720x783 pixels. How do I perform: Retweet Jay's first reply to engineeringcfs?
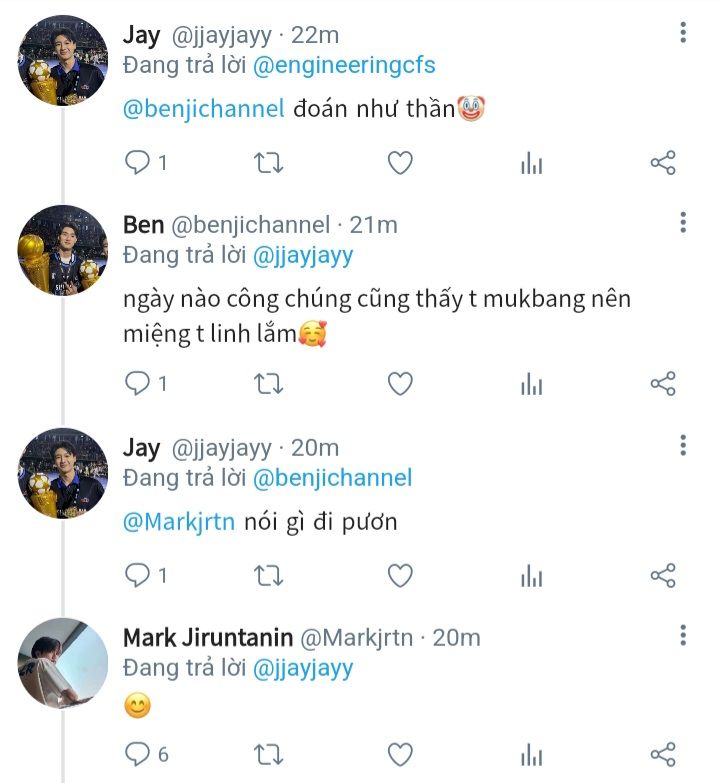click(269, 163)
